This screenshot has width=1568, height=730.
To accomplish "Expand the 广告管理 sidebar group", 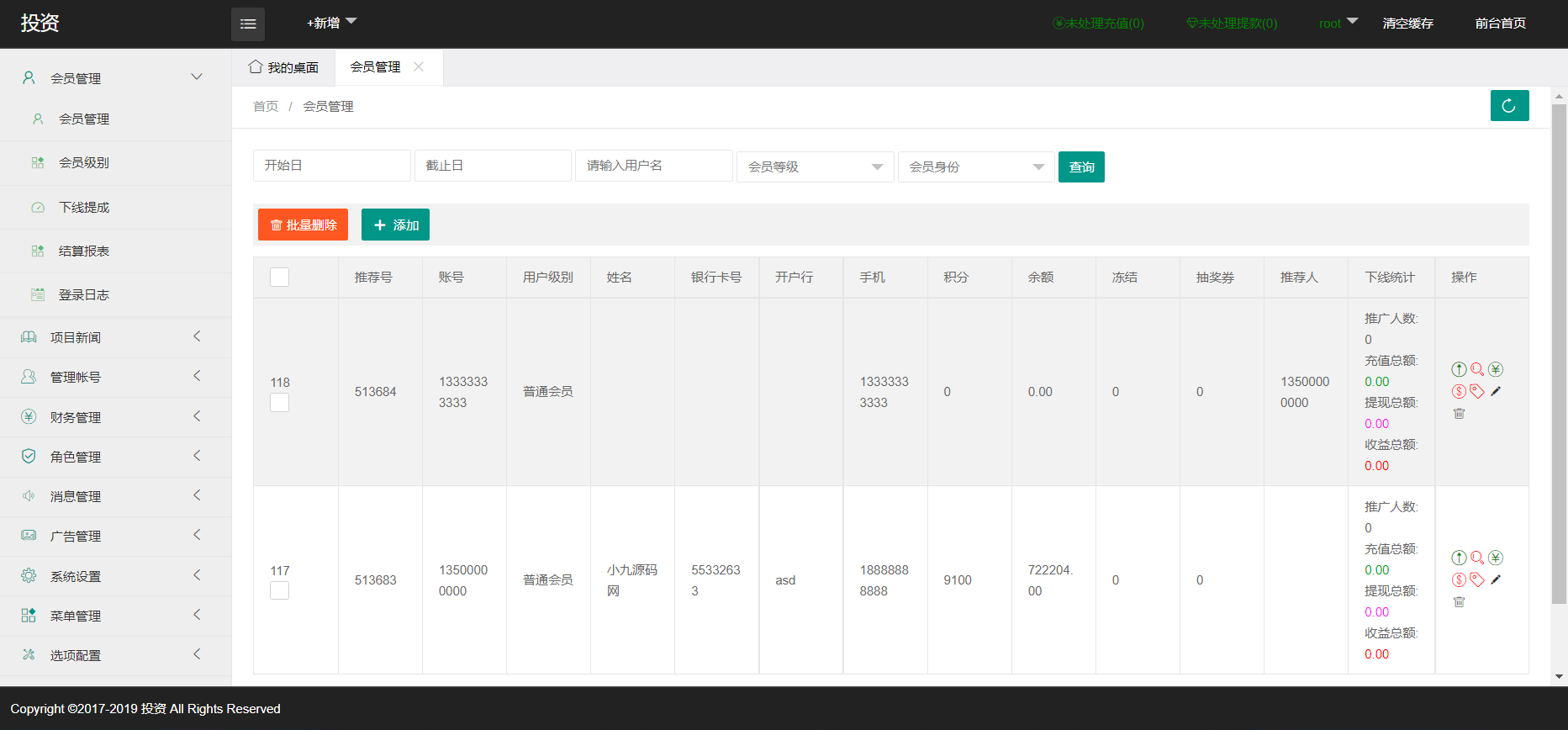I will pyautogui.click(x=115, y=536).
